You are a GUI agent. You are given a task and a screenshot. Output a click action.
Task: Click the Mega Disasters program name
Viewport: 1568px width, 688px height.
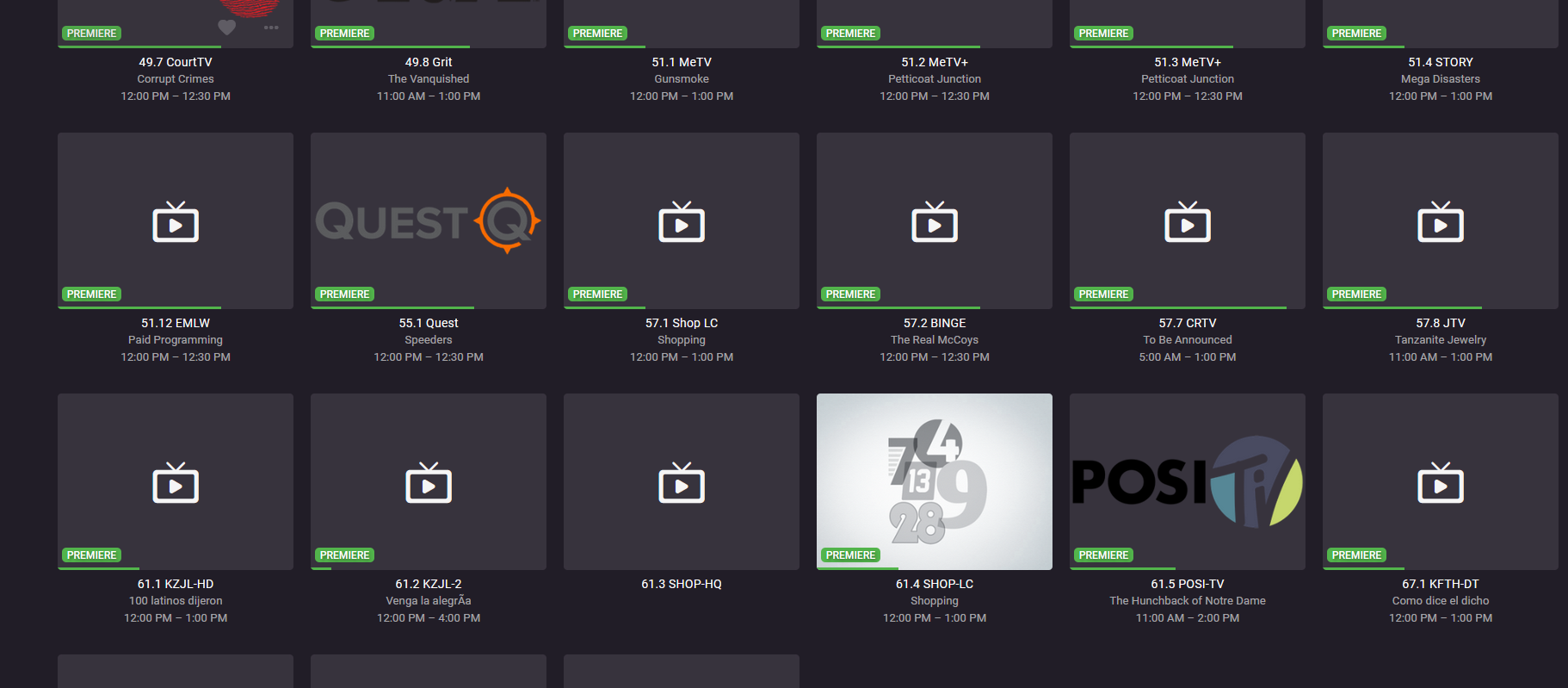[1441, 79]
